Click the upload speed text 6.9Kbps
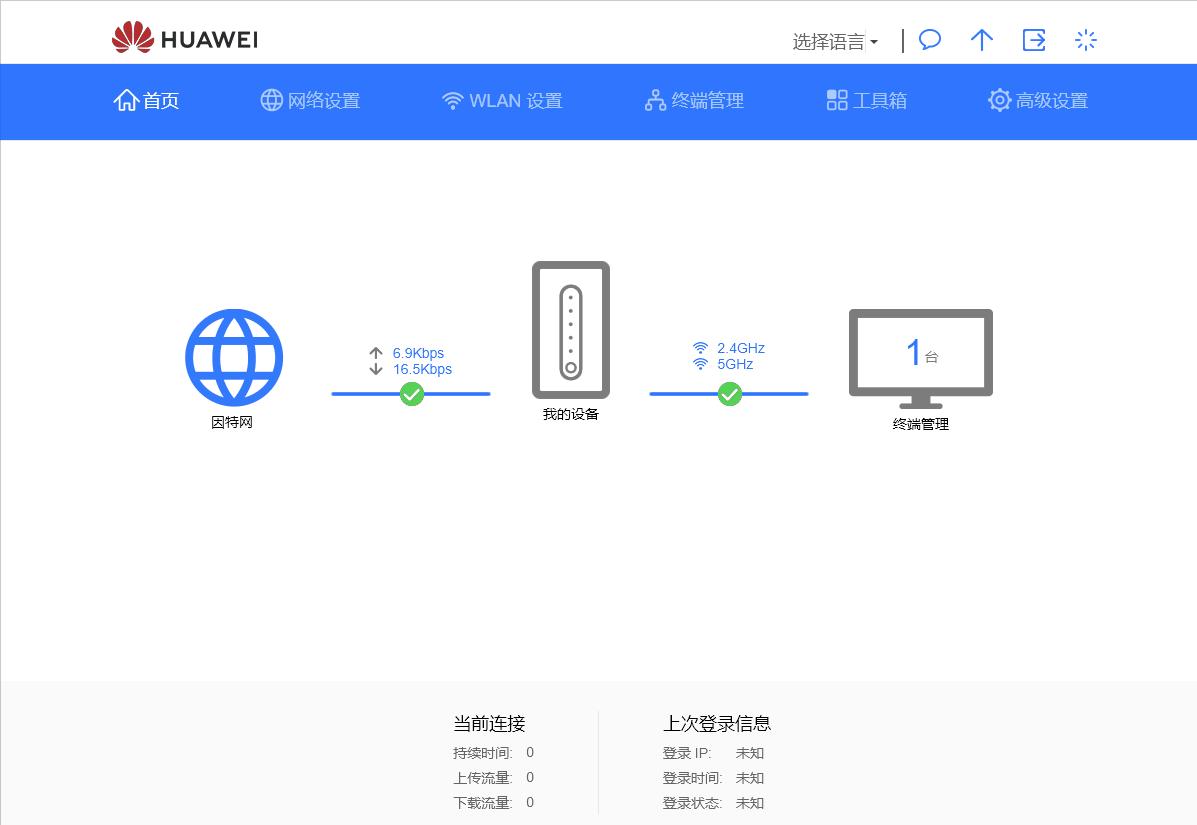The image size is (1197, 825). (418, 353)
